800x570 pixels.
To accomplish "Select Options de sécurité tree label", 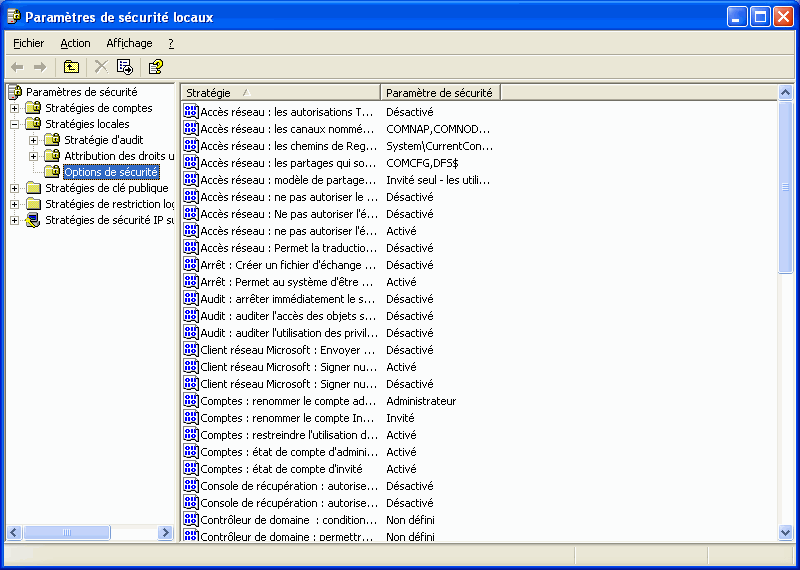I will coord(111,172).
